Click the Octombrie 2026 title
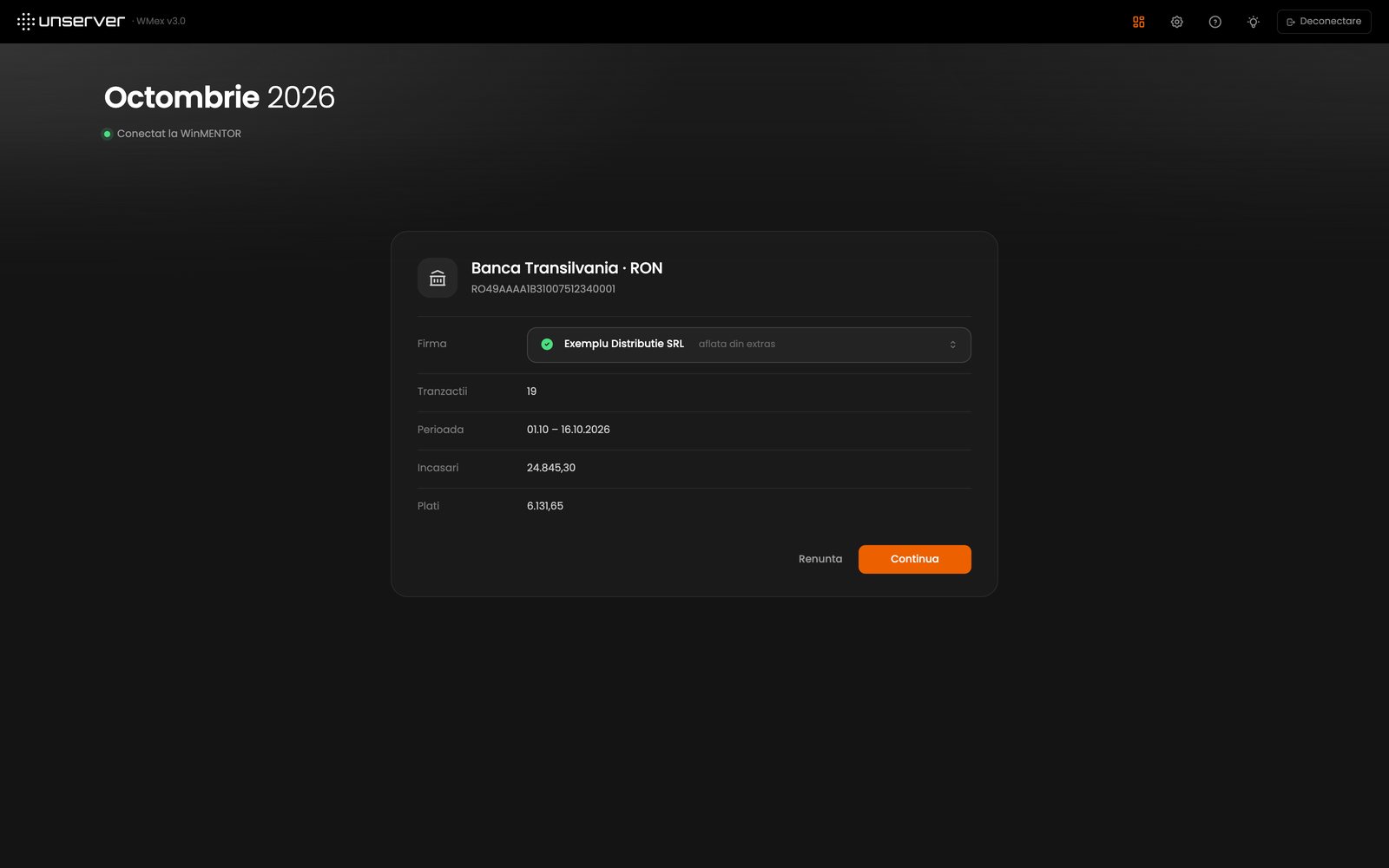Viewport: 1389px width, 868px height. [220, 97]
